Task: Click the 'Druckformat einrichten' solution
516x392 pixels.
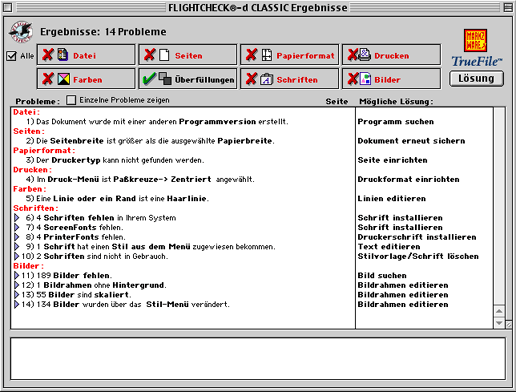Action: [408, 179]
